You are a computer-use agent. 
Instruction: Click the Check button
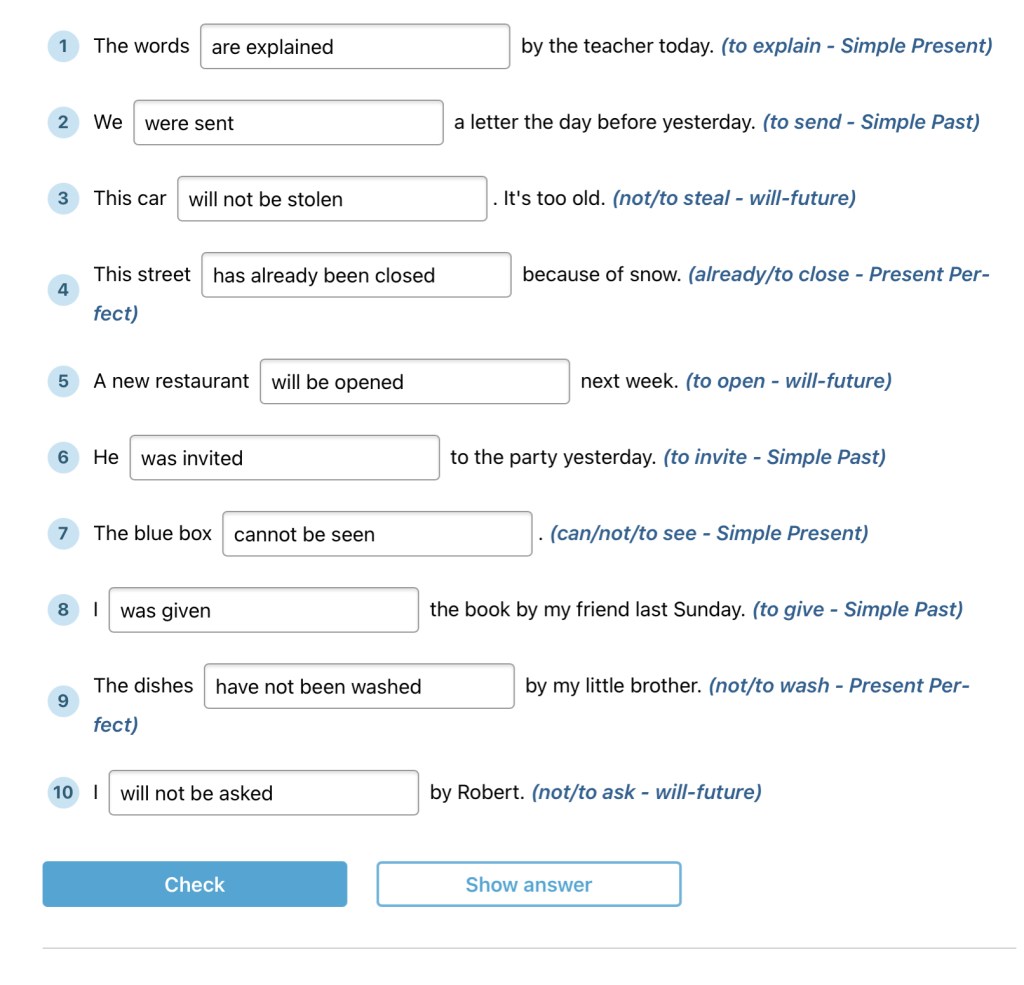point(194,884)
